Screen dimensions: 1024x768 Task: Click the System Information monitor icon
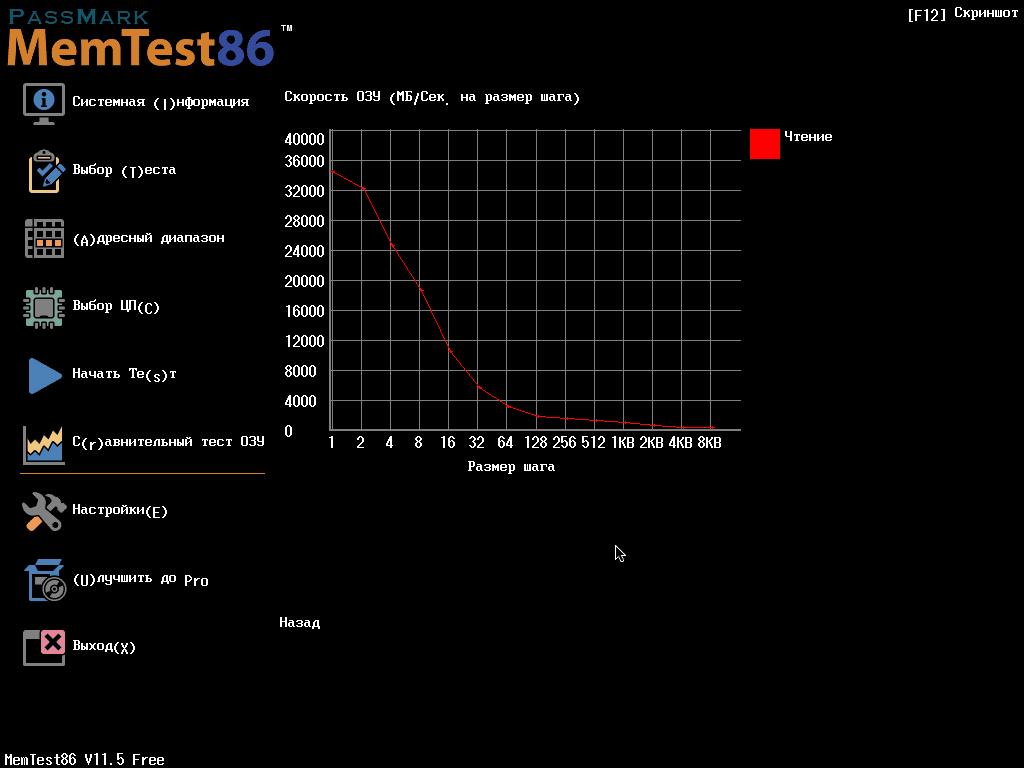tap(44, 103)
